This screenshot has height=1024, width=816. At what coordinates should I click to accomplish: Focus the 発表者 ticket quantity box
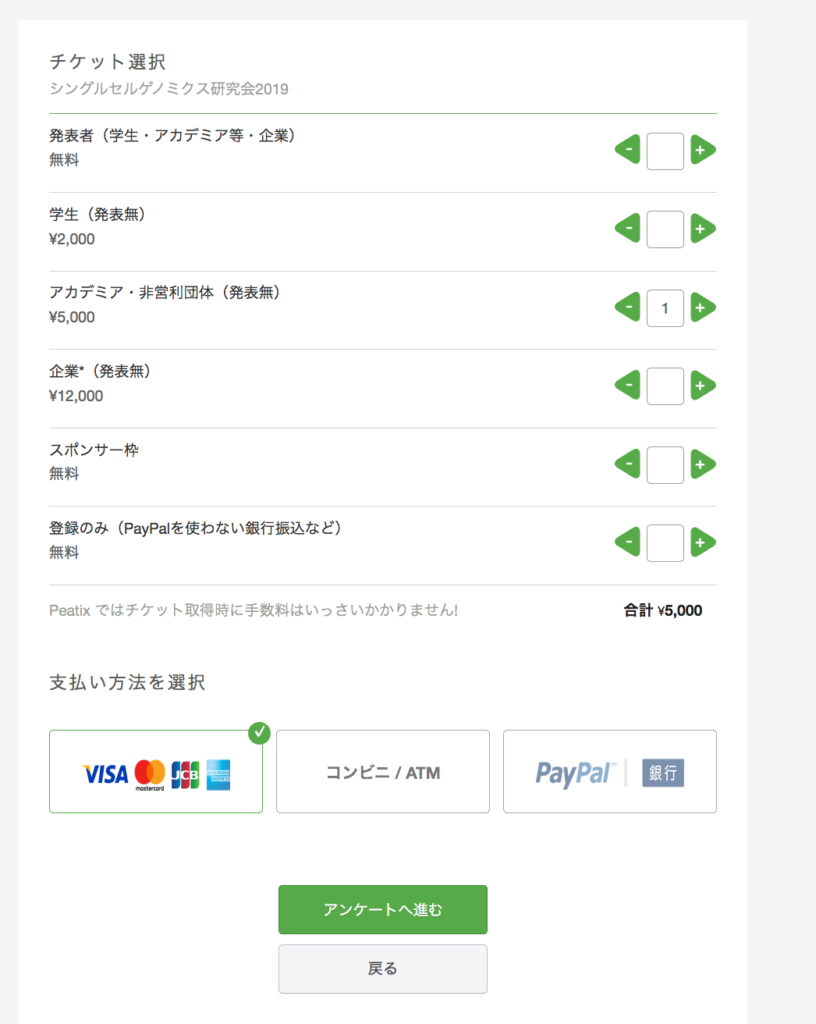coord(665,151)
